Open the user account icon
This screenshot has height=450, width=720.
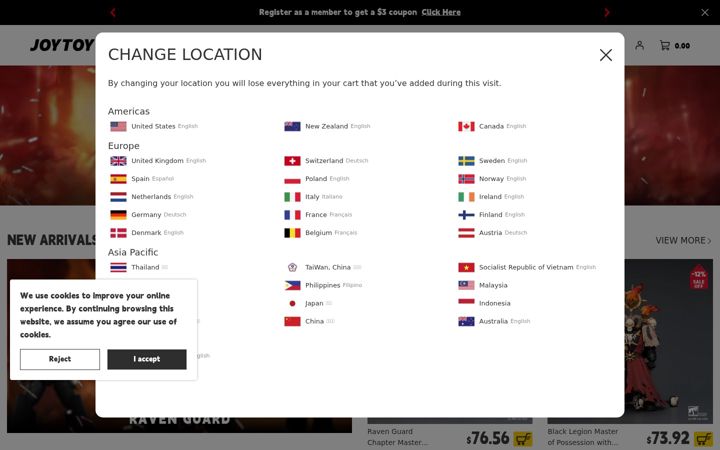coord(639,45)
